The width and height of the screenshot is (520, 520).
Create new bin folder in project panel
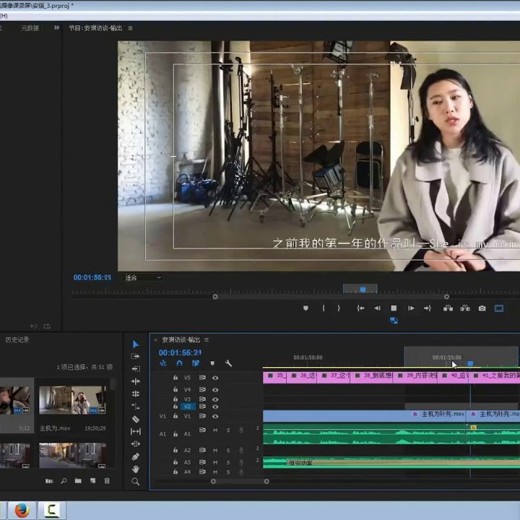point(78,481)
